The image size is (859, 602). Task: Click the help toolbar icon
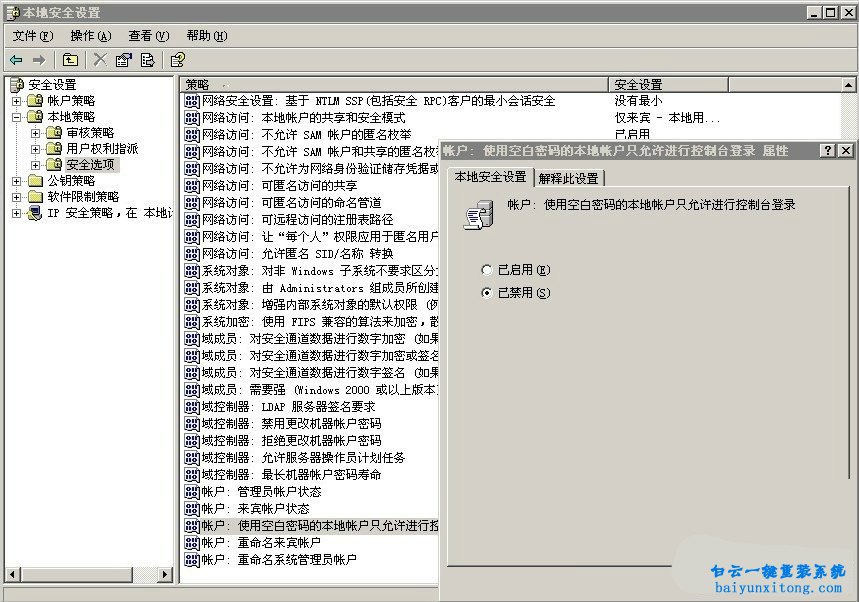pyautogui.click(x=176, y=59)
